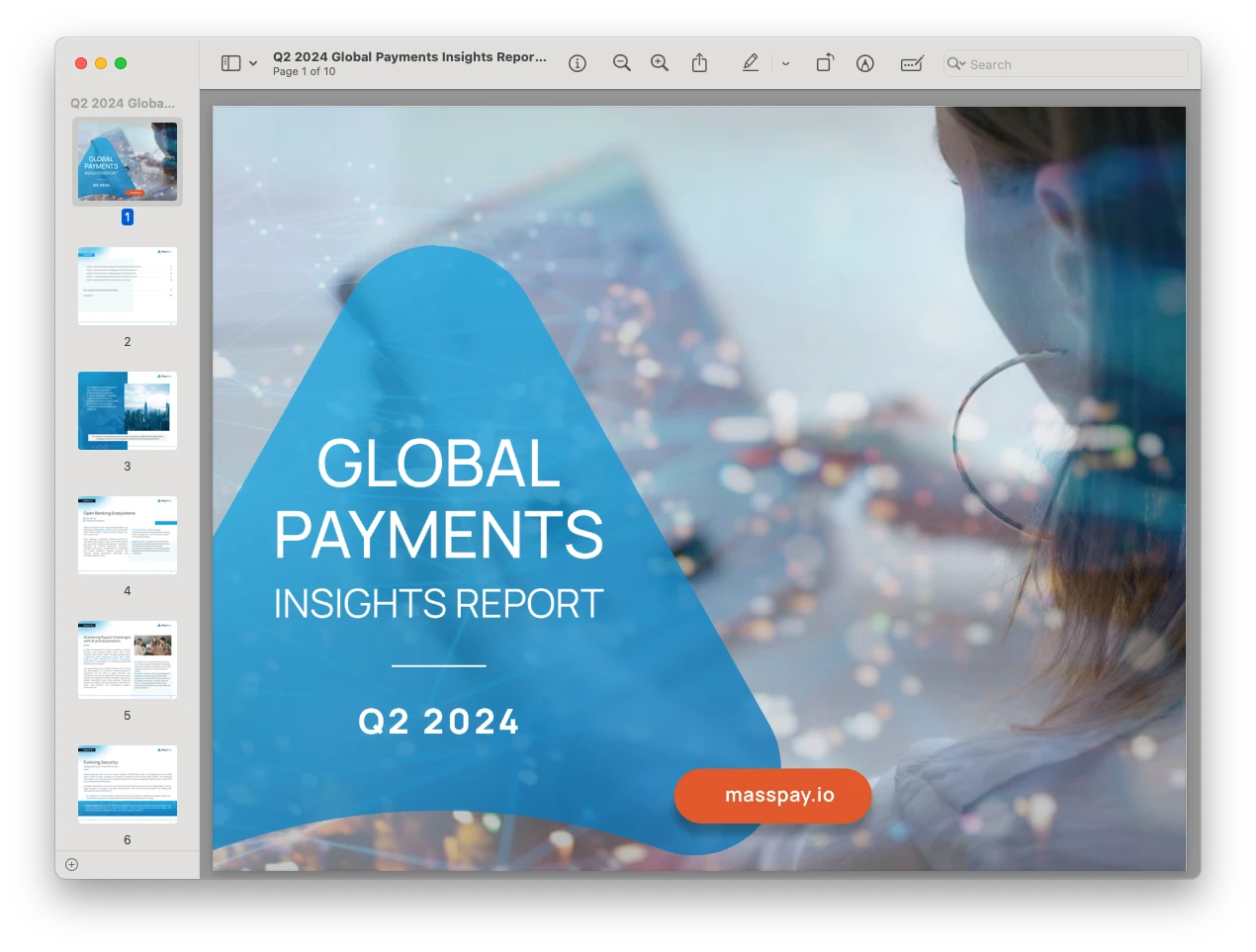The width and height of the screenshot is (1256, 952).
Task: Expand the highlight color chevron beside the pencil
Action: (785, 62)
